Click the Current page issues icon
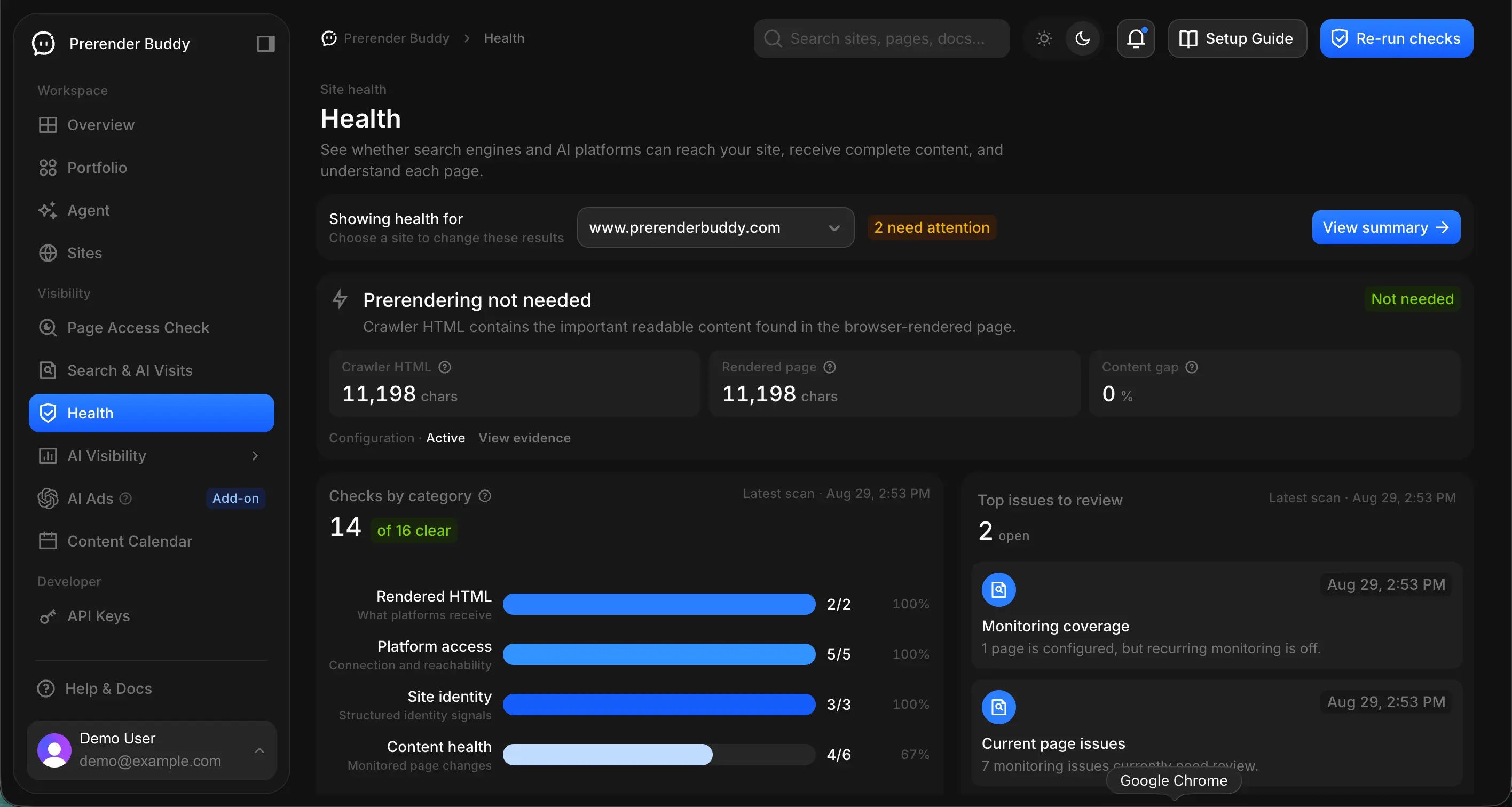 998,707
